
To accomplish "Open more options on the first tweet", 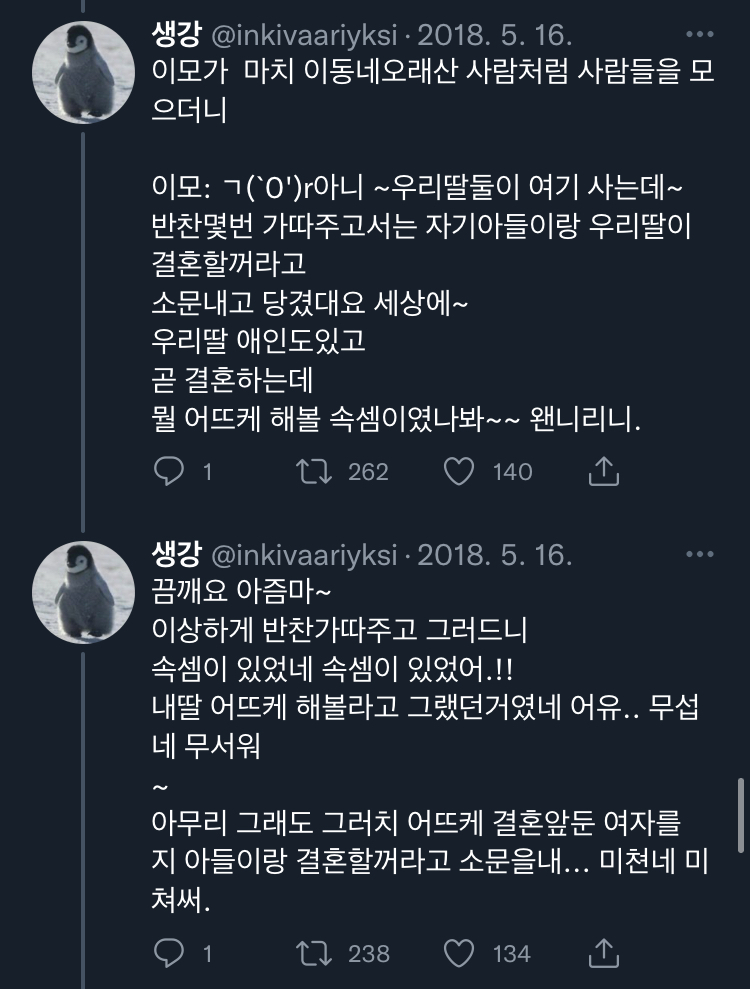I will 698,35.
